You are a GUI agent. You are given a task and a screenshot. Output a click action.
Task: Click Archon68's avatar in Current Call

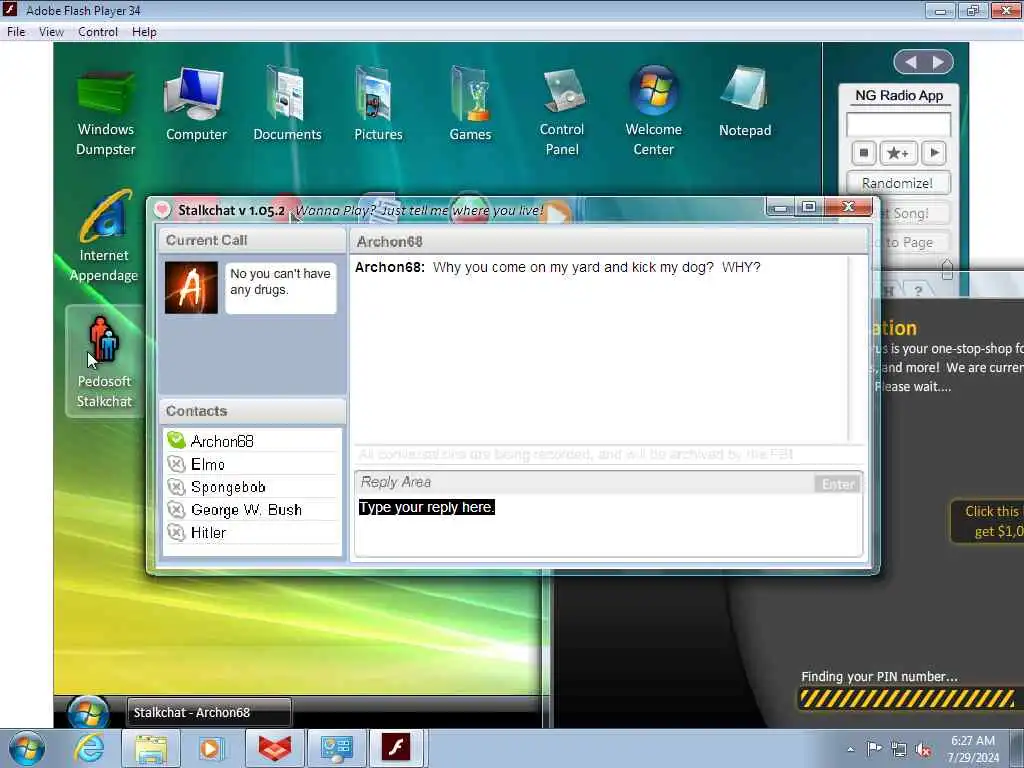pos(191,288)
